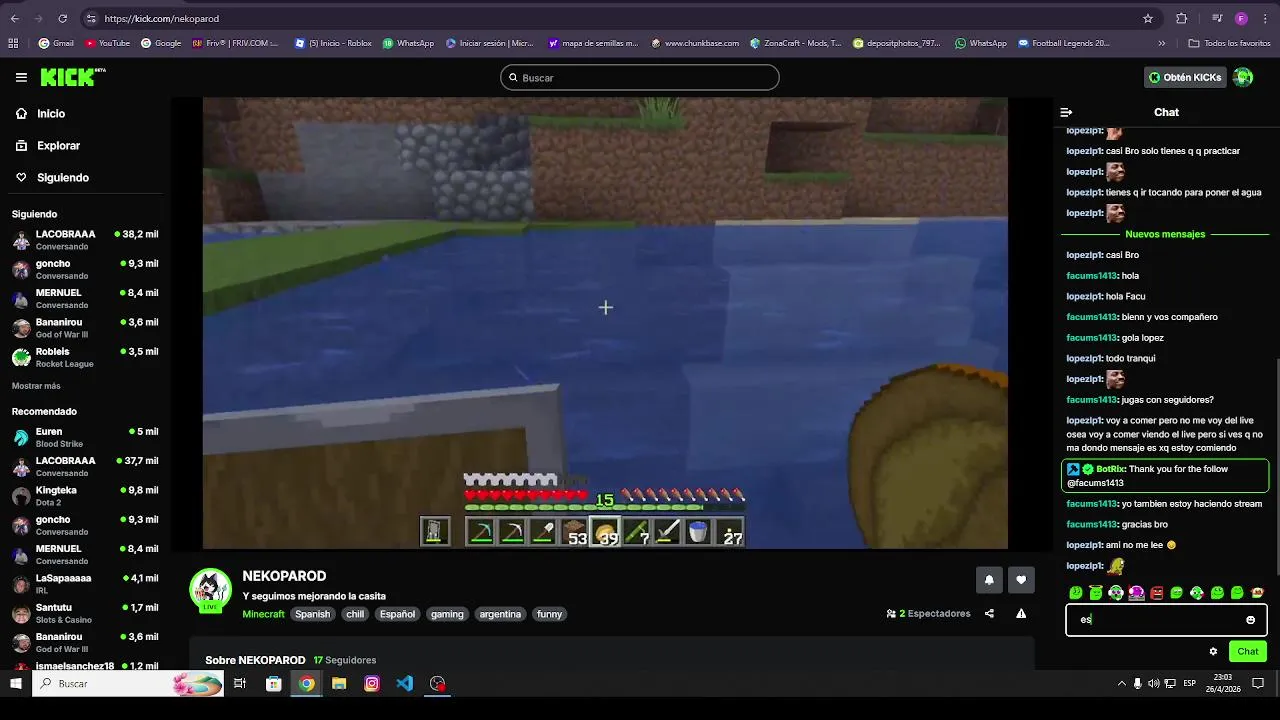The width and height of the screenshot is (1280, 720).
Task: Open the user profile avatar menu
Action: (1243, 77)
